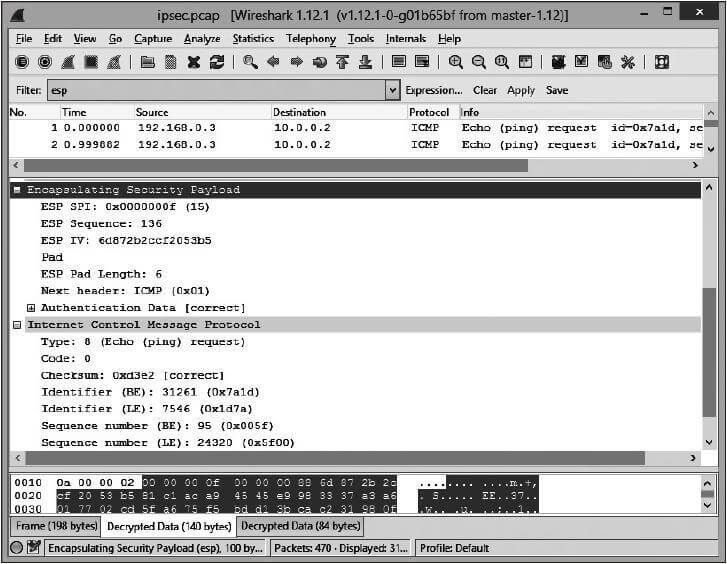Select packet 2 row at time 0.999882

(356, 145)
